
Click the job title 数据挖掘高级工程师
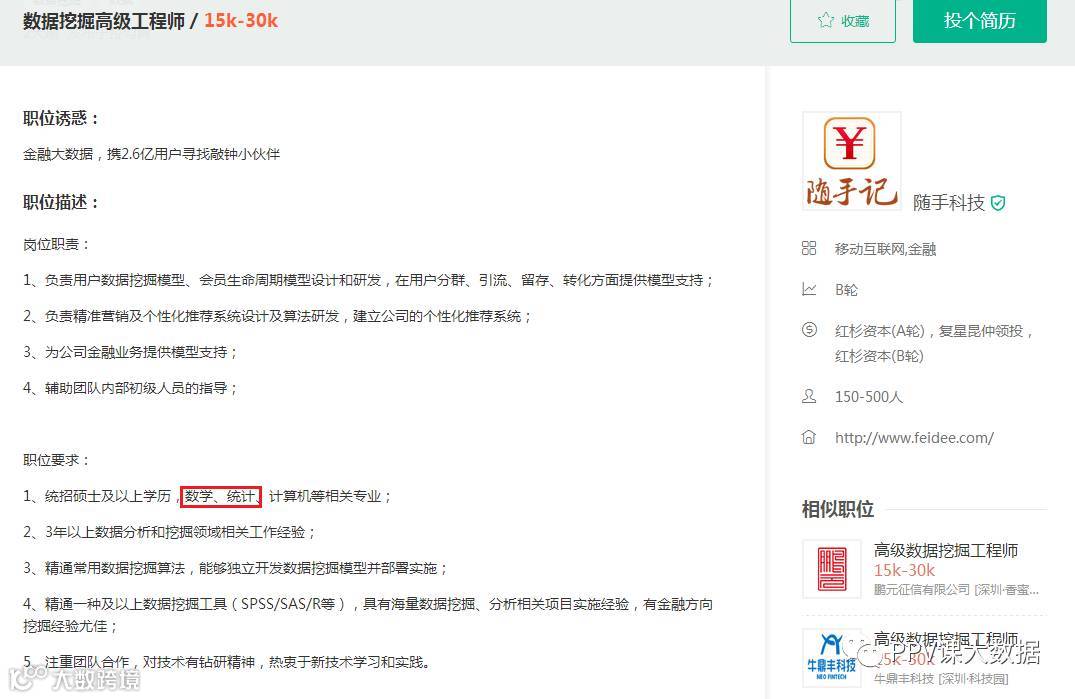104,21
